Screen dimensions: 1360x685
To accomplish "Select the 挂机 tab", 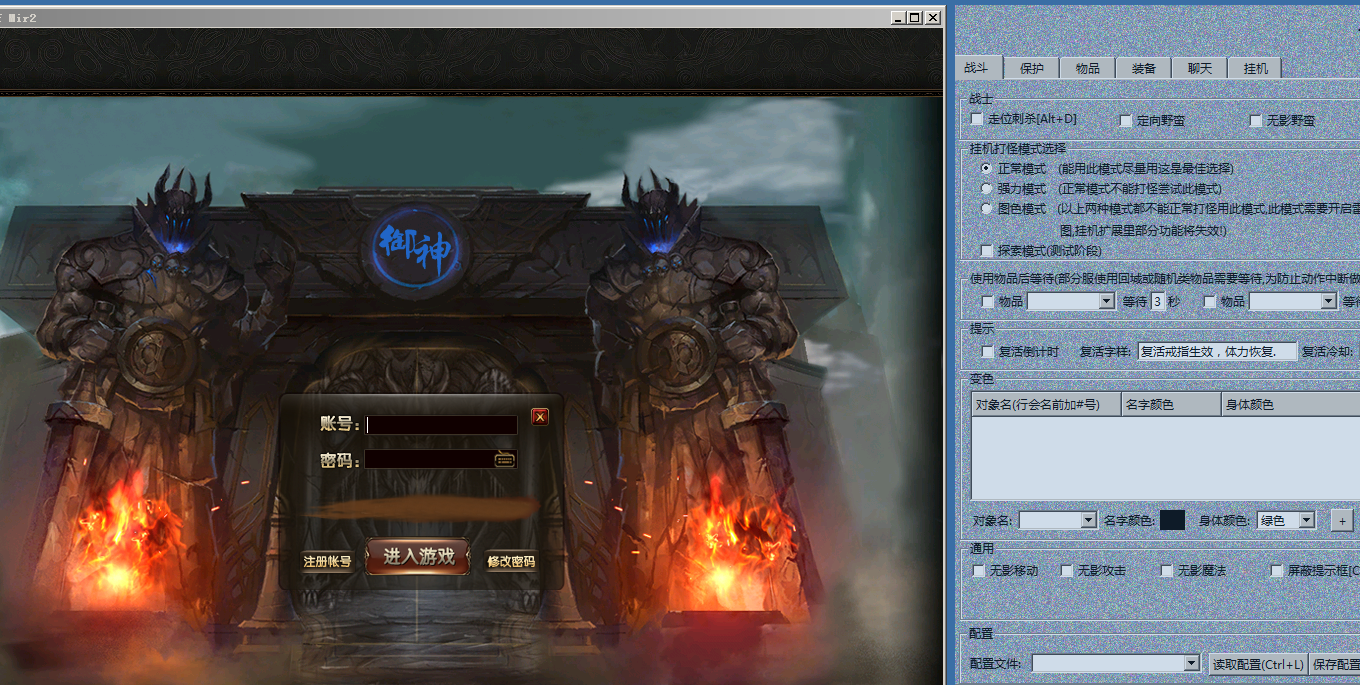I will 1256,68.
